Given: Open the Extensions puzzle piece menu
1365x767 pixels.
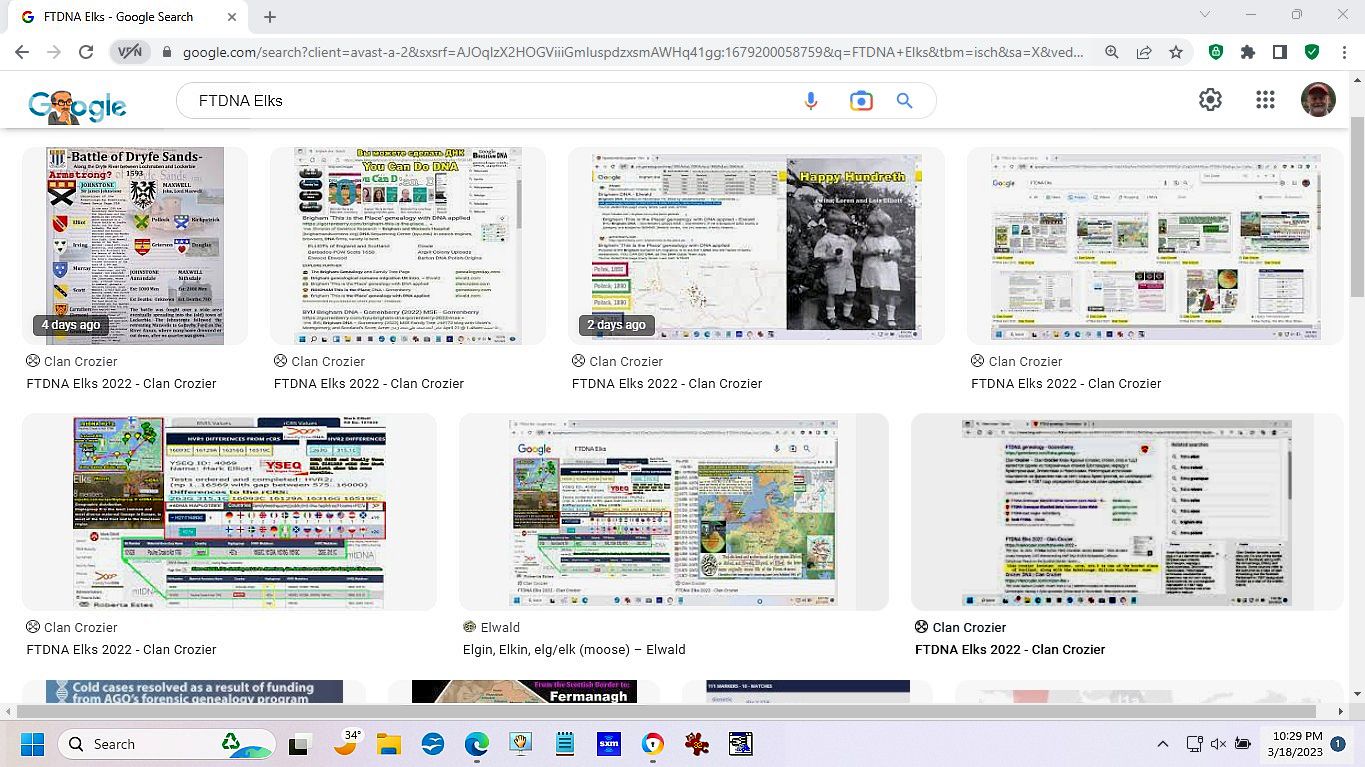Looking at the screenshot, I should [x=1248, y=52].
